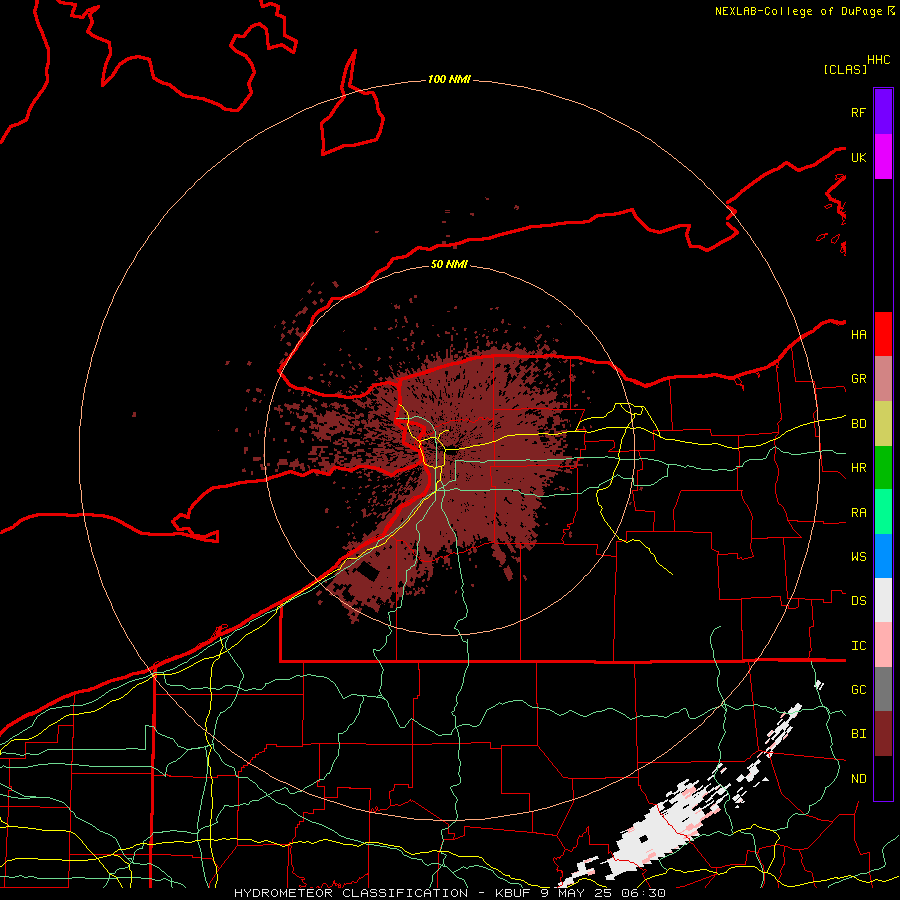Click the 100 NMI range ring label

(449, 79)
